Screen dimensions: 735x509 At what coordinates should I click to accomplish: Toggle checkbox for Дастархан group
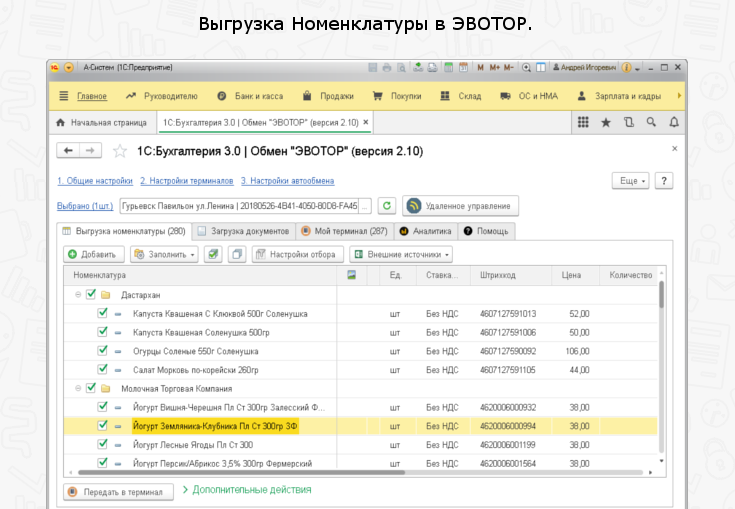pyautogui.click(x=91, y=295)
